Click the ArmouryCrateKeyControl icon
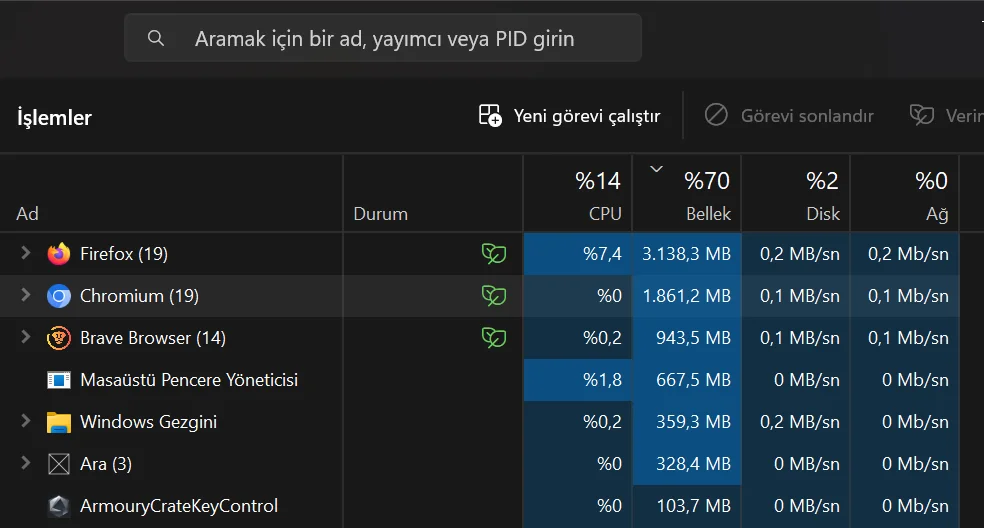Image resolution: width=984 pixels, height=528 pixels. pyautogui.click(x=59, y=506)
